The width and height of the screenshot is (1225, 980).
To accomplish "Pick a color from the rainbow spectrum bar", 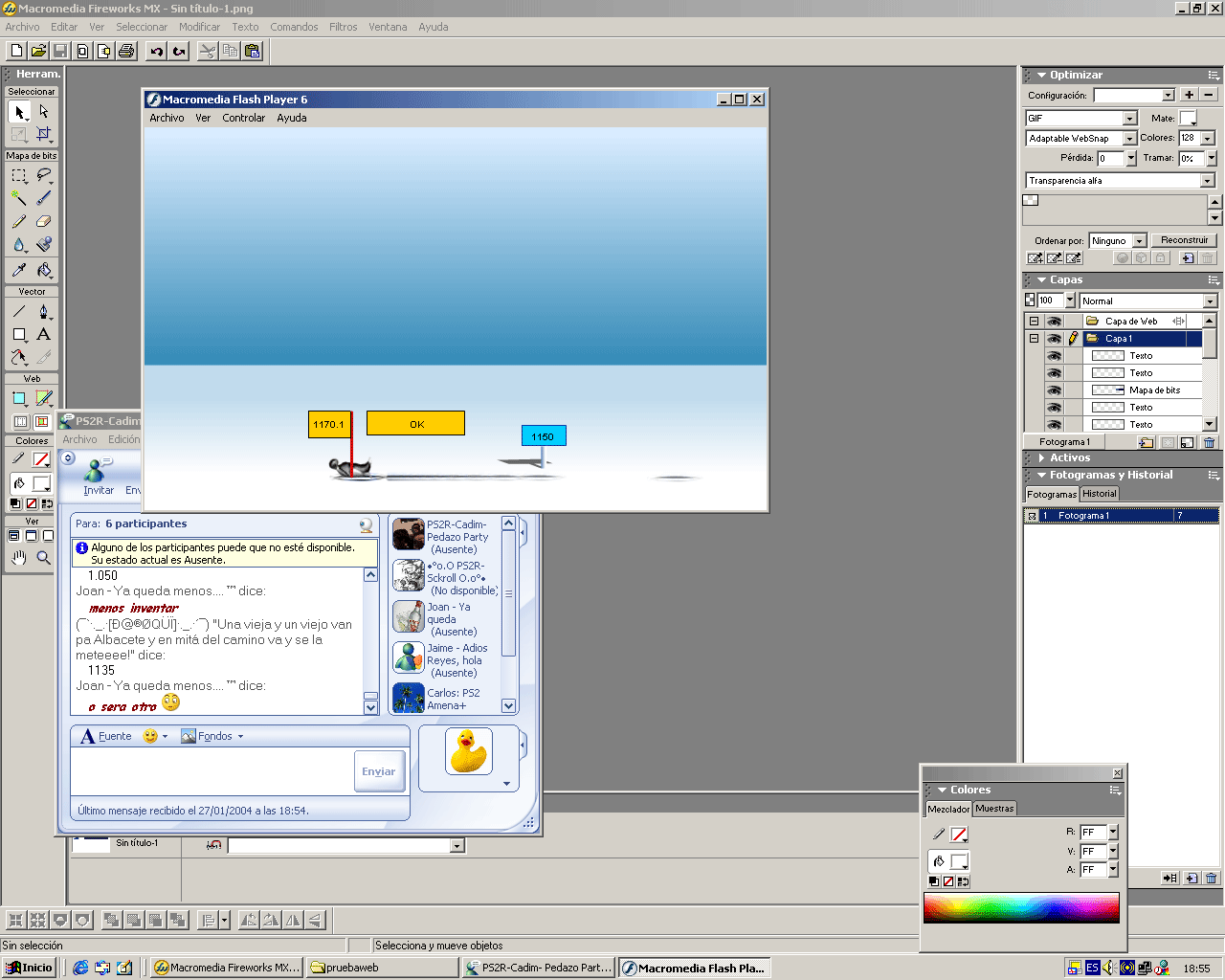I will 1021,906.
